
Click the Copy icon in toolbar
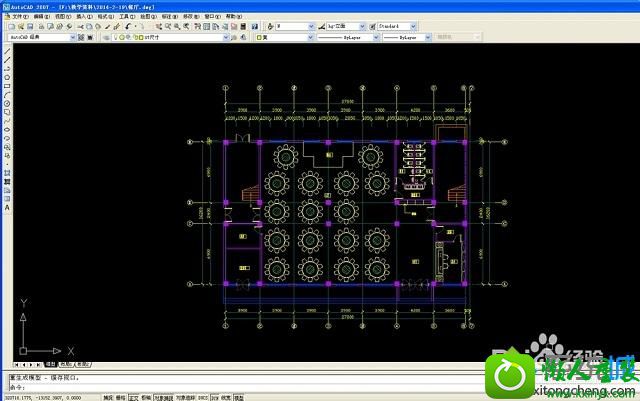coord(89,27)
